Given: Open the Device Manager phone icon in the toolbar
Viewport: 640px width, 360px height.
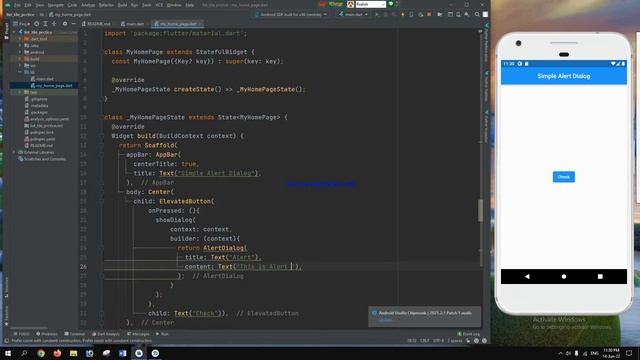Looking at the screenshot, I should 458,14.
